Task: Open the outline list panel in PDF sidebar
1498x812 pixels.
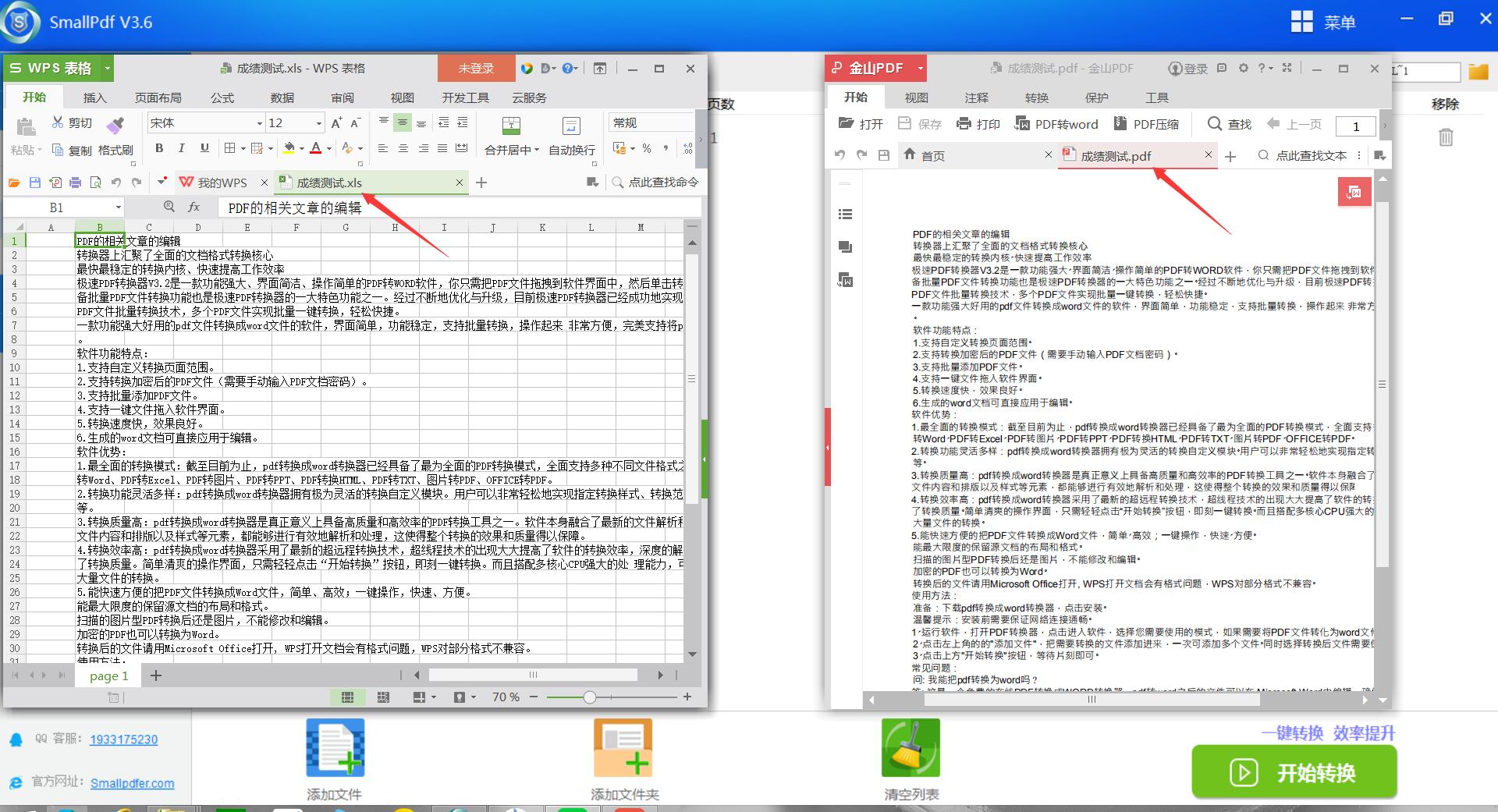Action: click(845, 215)
